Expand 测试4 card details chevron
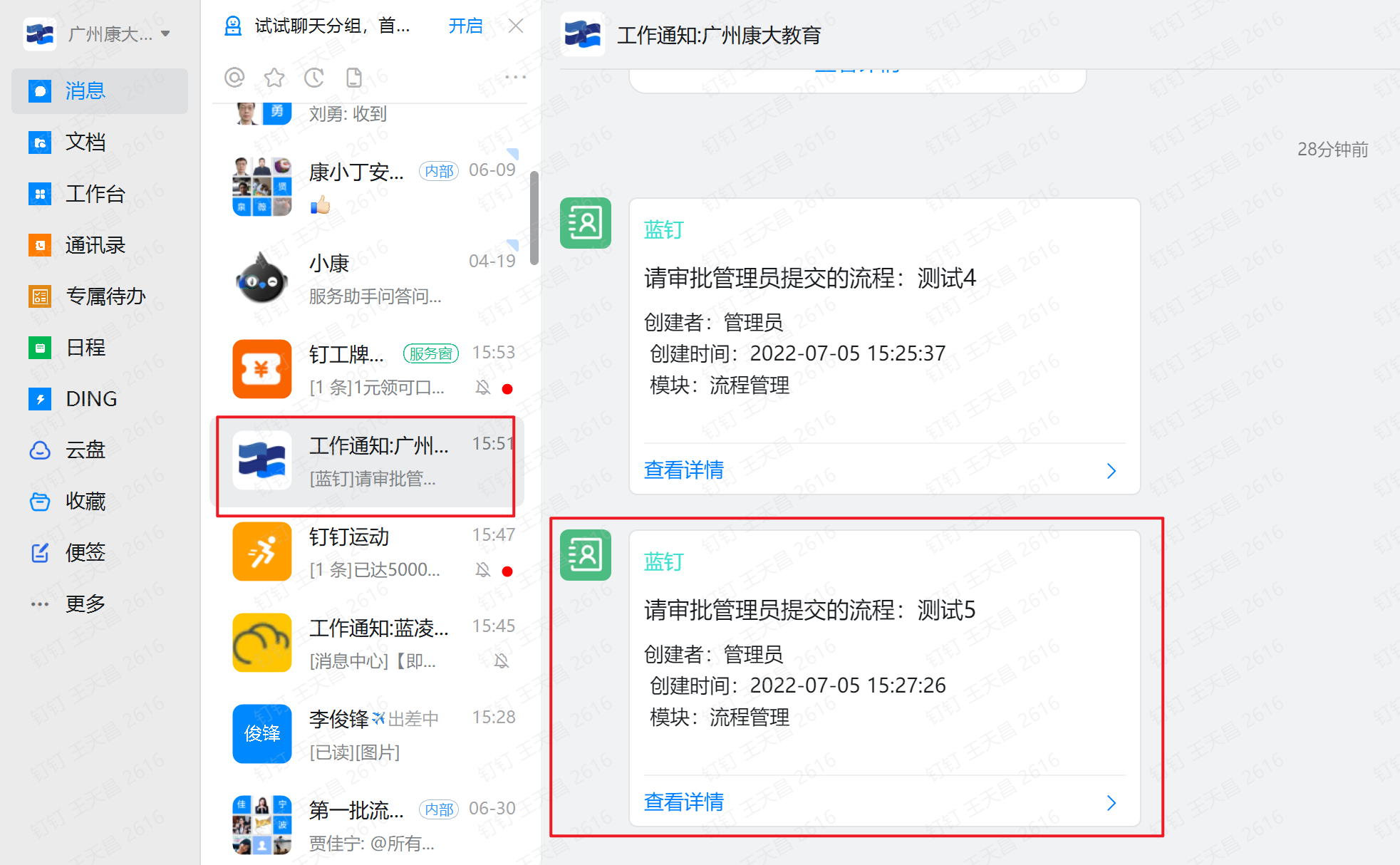 coord(1111,470)
